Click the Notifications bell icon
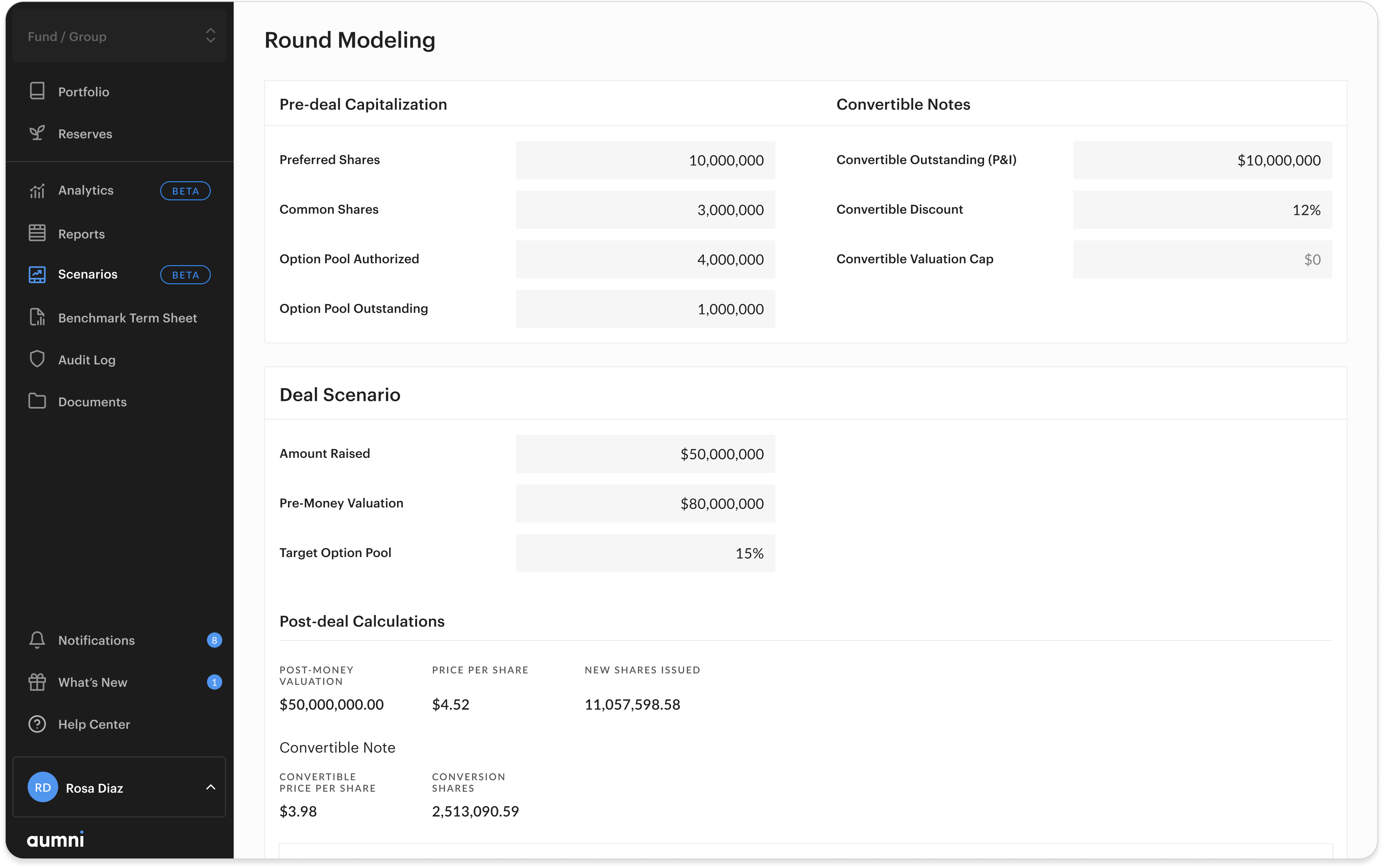This screenshot has width=1383, height=868. (x=37, y=640)
